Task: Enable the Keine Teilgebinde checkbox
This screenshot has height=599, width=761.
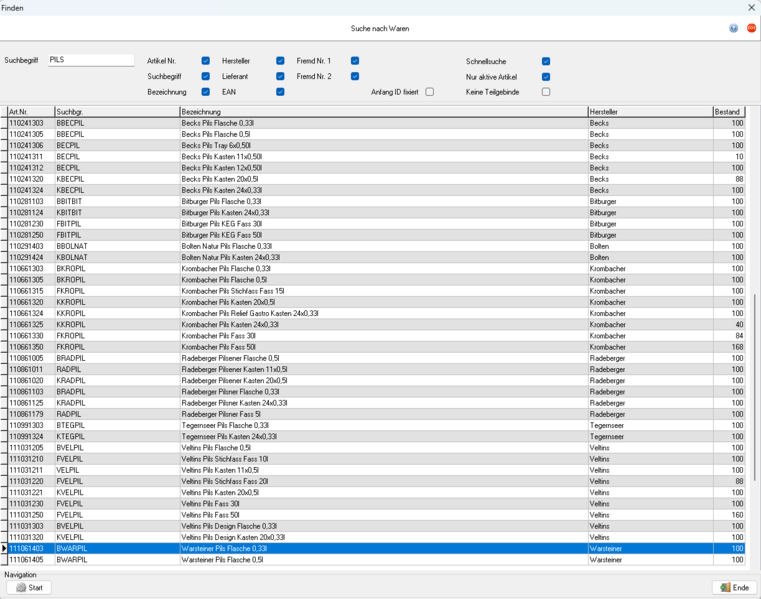Action: point(546,92)
